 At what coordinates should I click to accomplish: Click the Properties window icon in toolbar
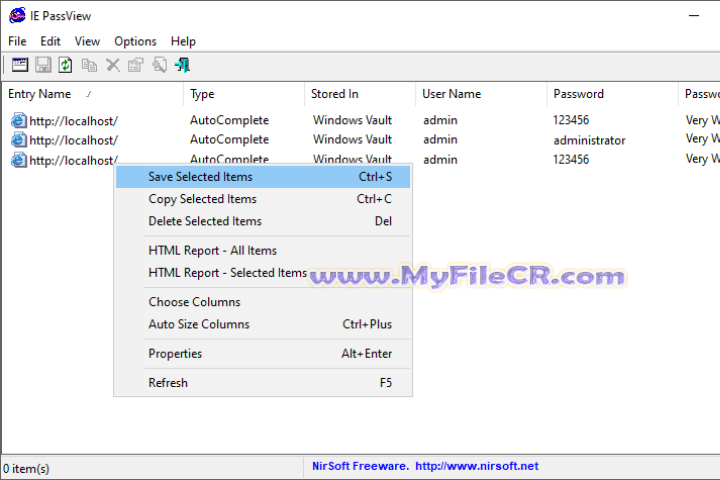click(20, 65)
